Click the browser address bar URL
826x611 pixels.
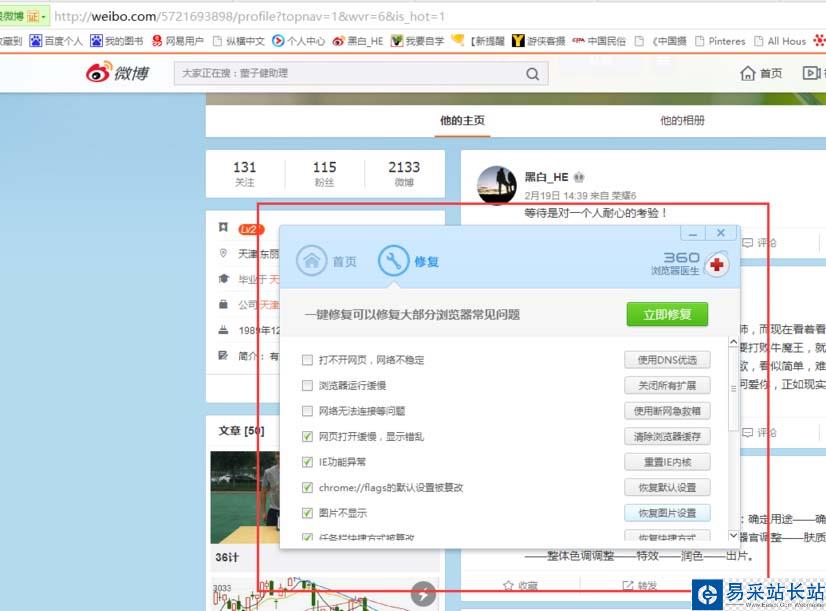coord(249,16)
